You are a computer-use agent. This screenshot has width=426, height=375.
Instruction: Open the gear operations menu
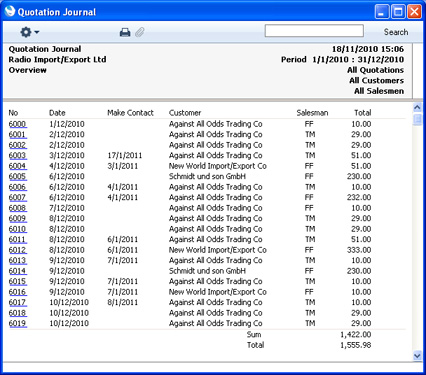[30, 32]
